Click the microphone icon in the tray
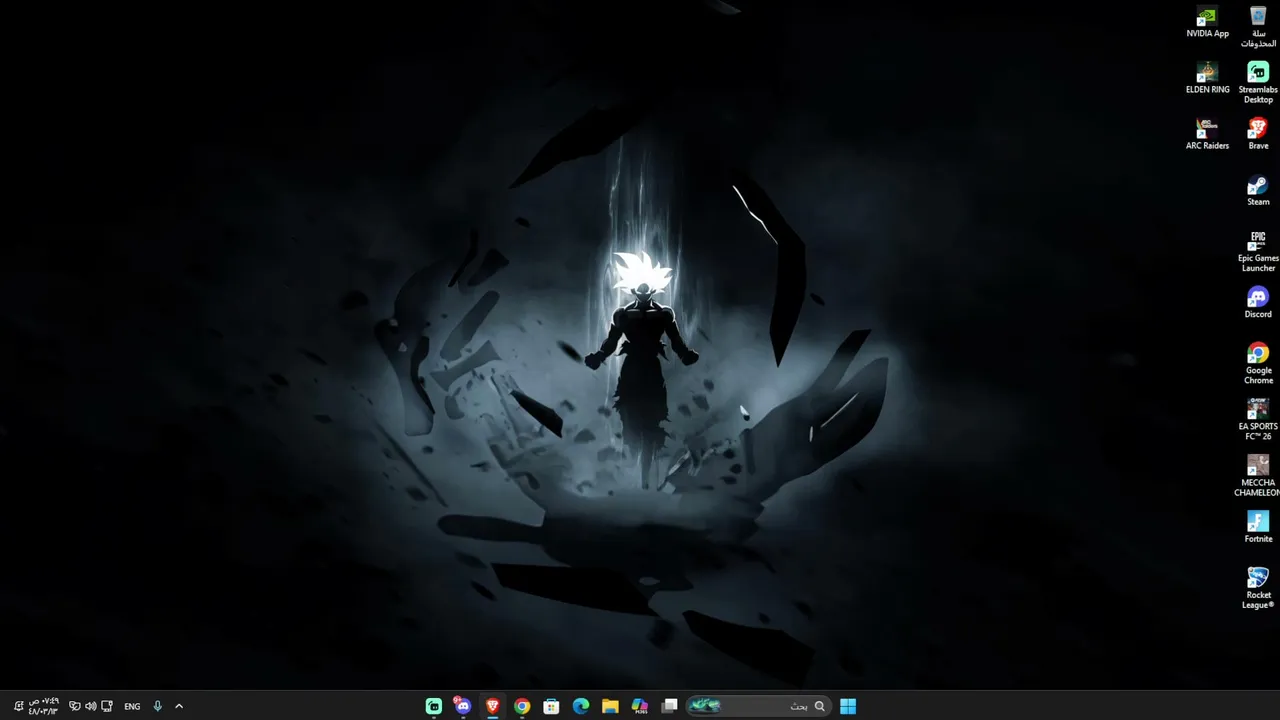Viewport: 1280px width, 720px height. [x=157, y=706]
